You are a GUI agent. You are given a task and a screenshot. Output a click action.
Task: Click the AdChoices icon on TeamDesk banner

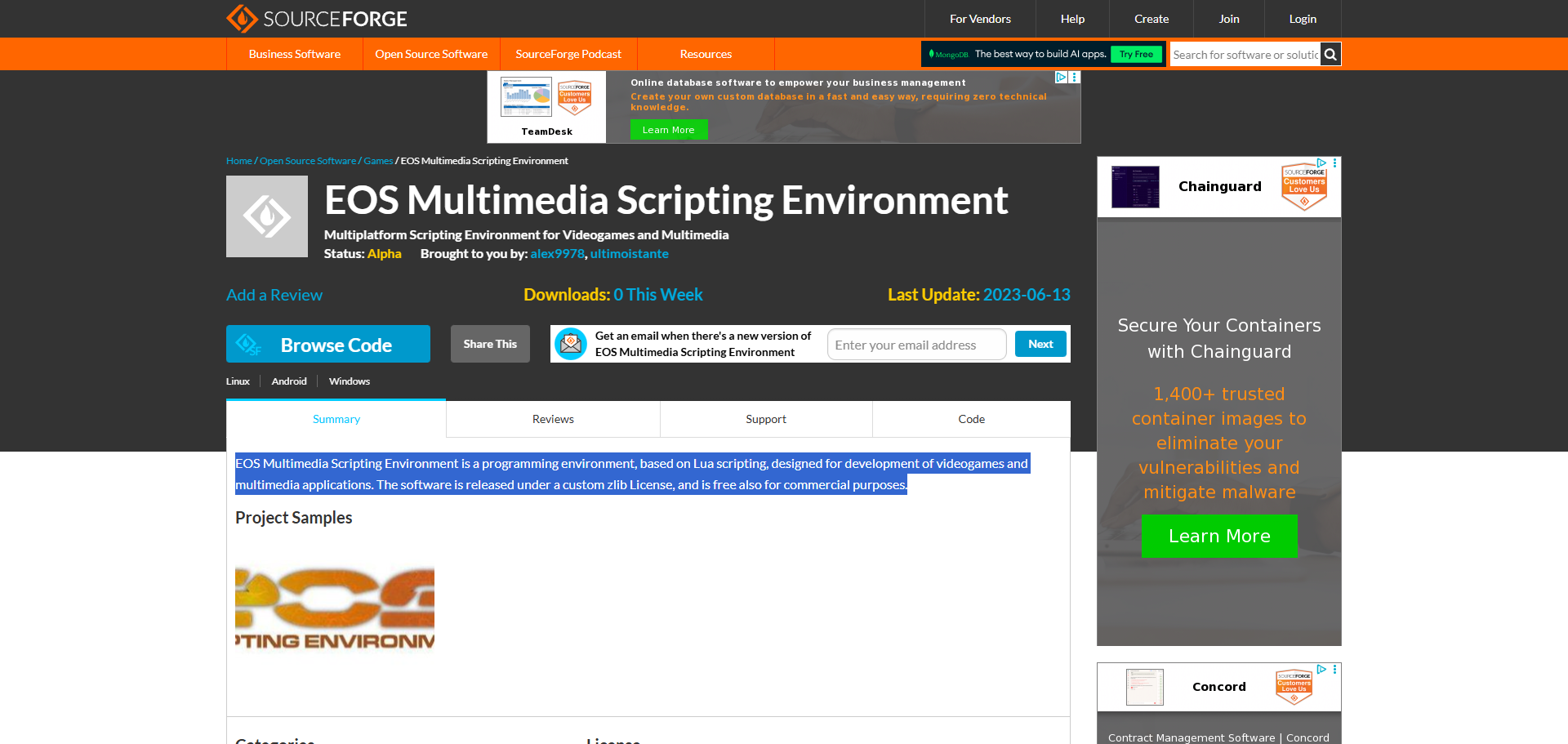(x=1061, y=77)
